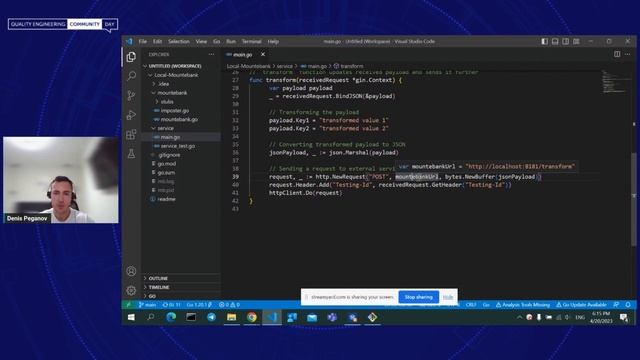Toggle the primary side bar
Image resolution: width=640 pixels, height=360 pixels.
point(544,41)
